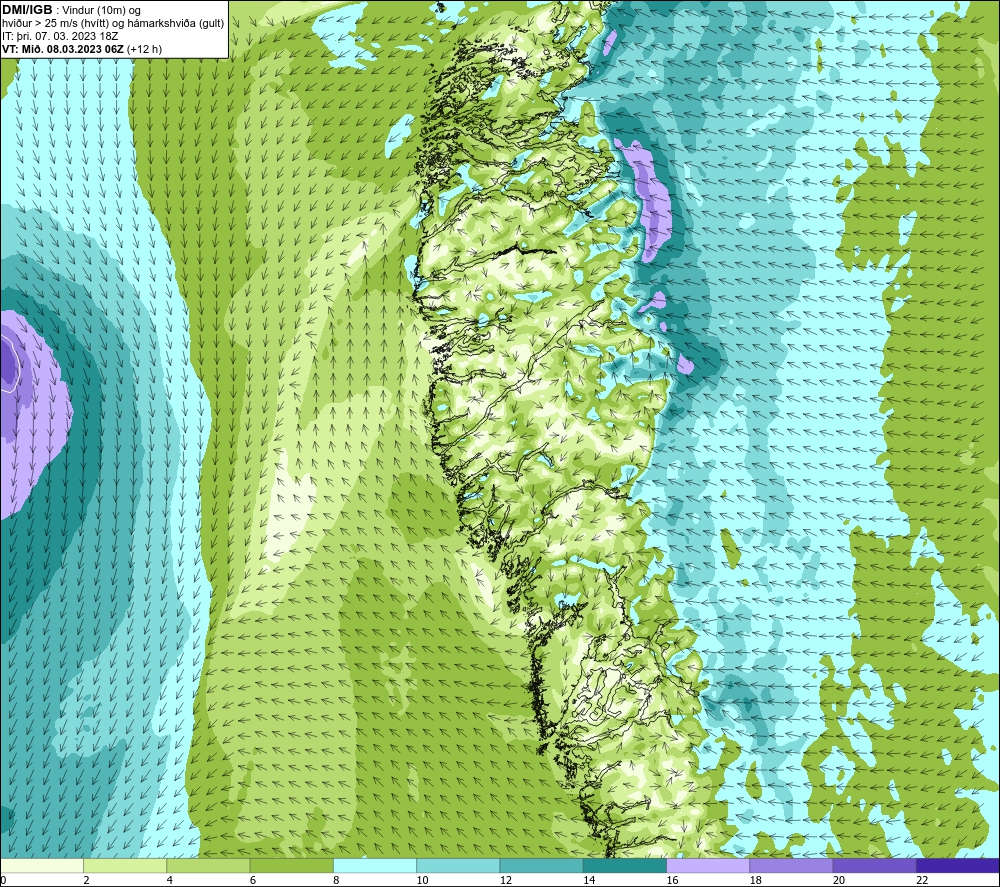The height and width of the screenshot is (887, 1000).
Task: Click the 18–20 m/s purple legend swatch
Action: (x=791, y=865)
